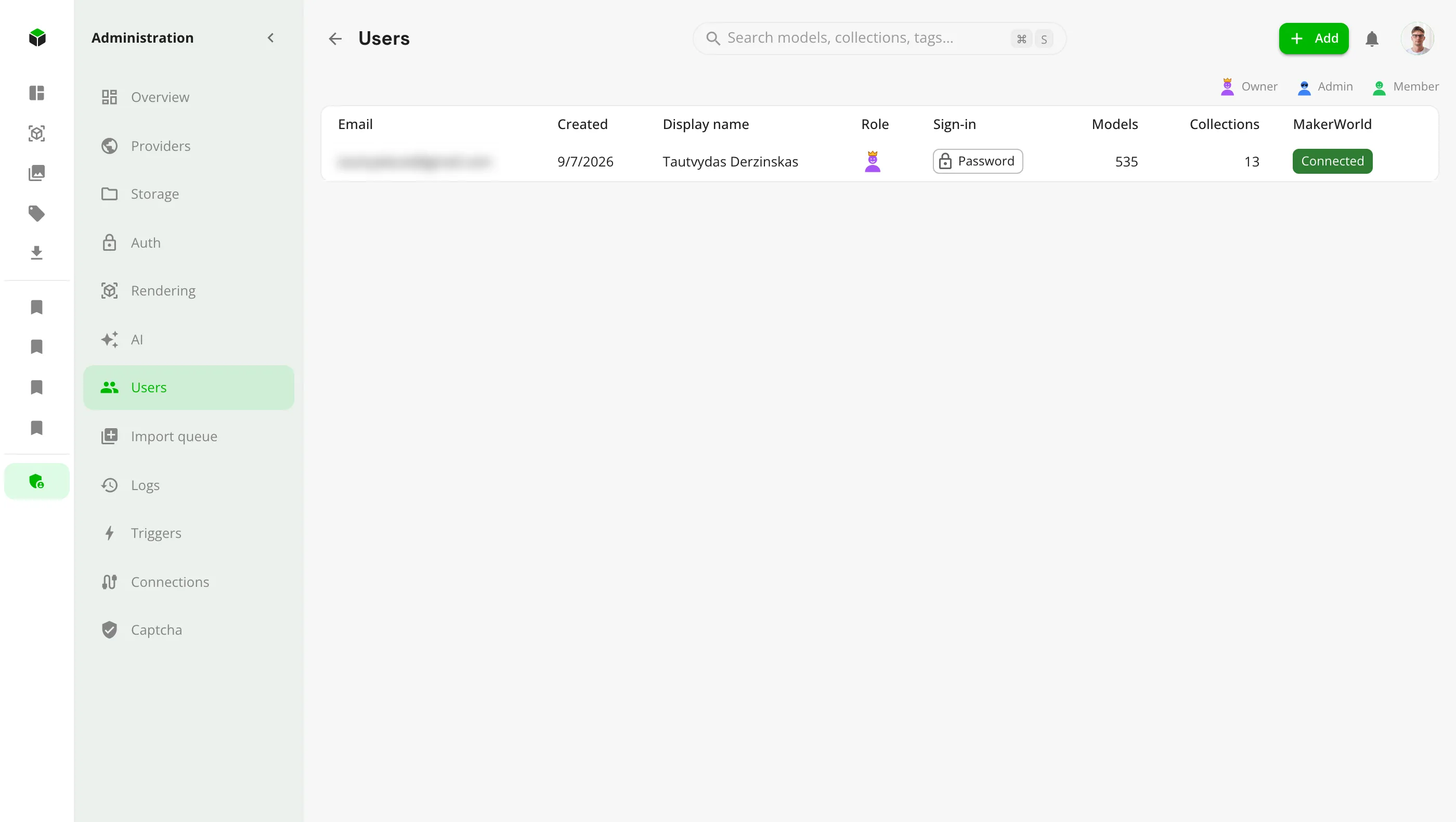This screenshot has width=1456, height=822.
Task: Focus the search models, collections, tags field
Action: (879, 38)
